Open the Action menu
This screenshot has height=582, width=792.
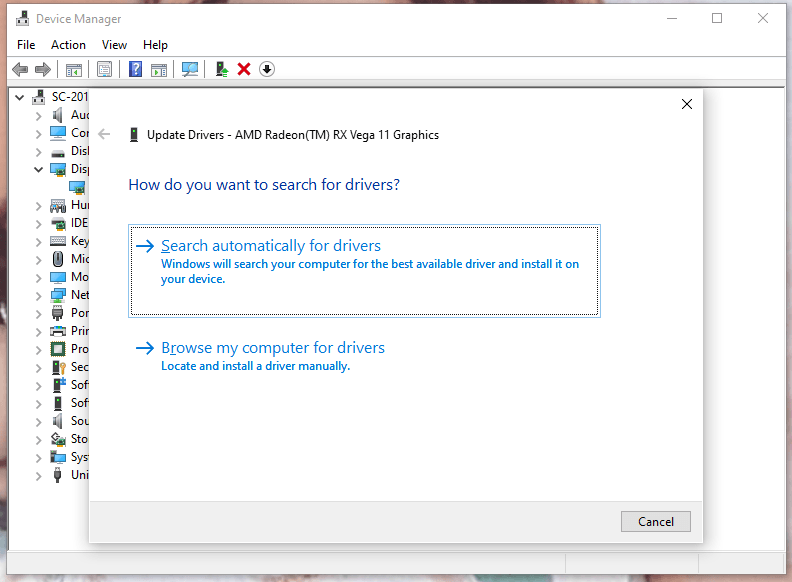tap(68, 45)
